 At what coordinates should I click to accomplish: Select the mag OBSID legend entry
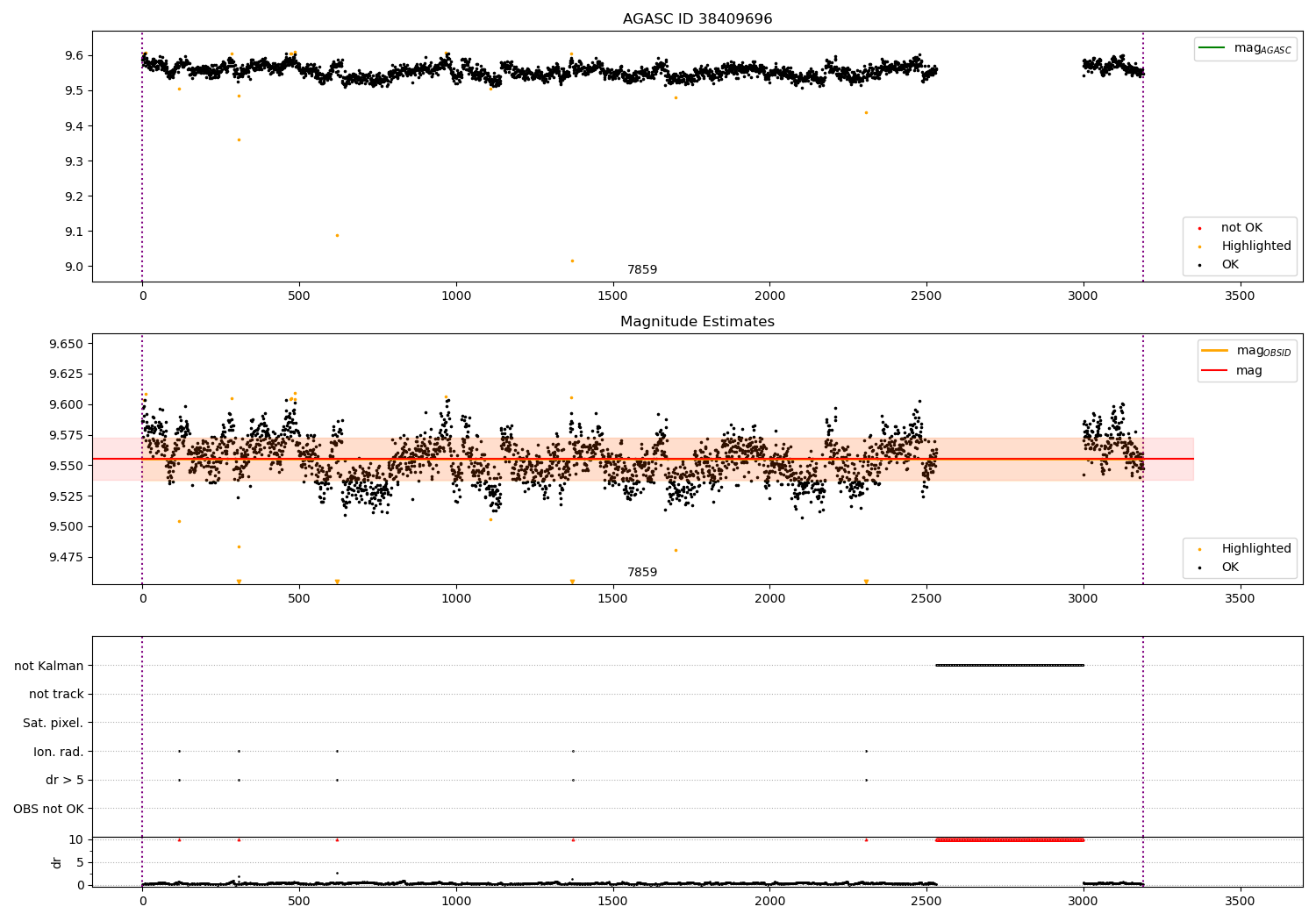coord(1263,351)
